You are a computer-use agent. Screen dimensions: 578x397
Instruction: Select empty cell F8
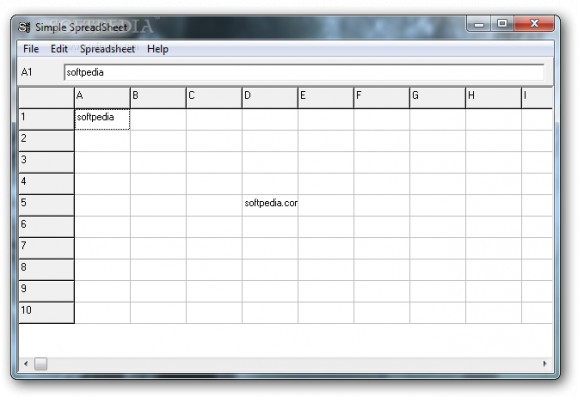[382, 270]
